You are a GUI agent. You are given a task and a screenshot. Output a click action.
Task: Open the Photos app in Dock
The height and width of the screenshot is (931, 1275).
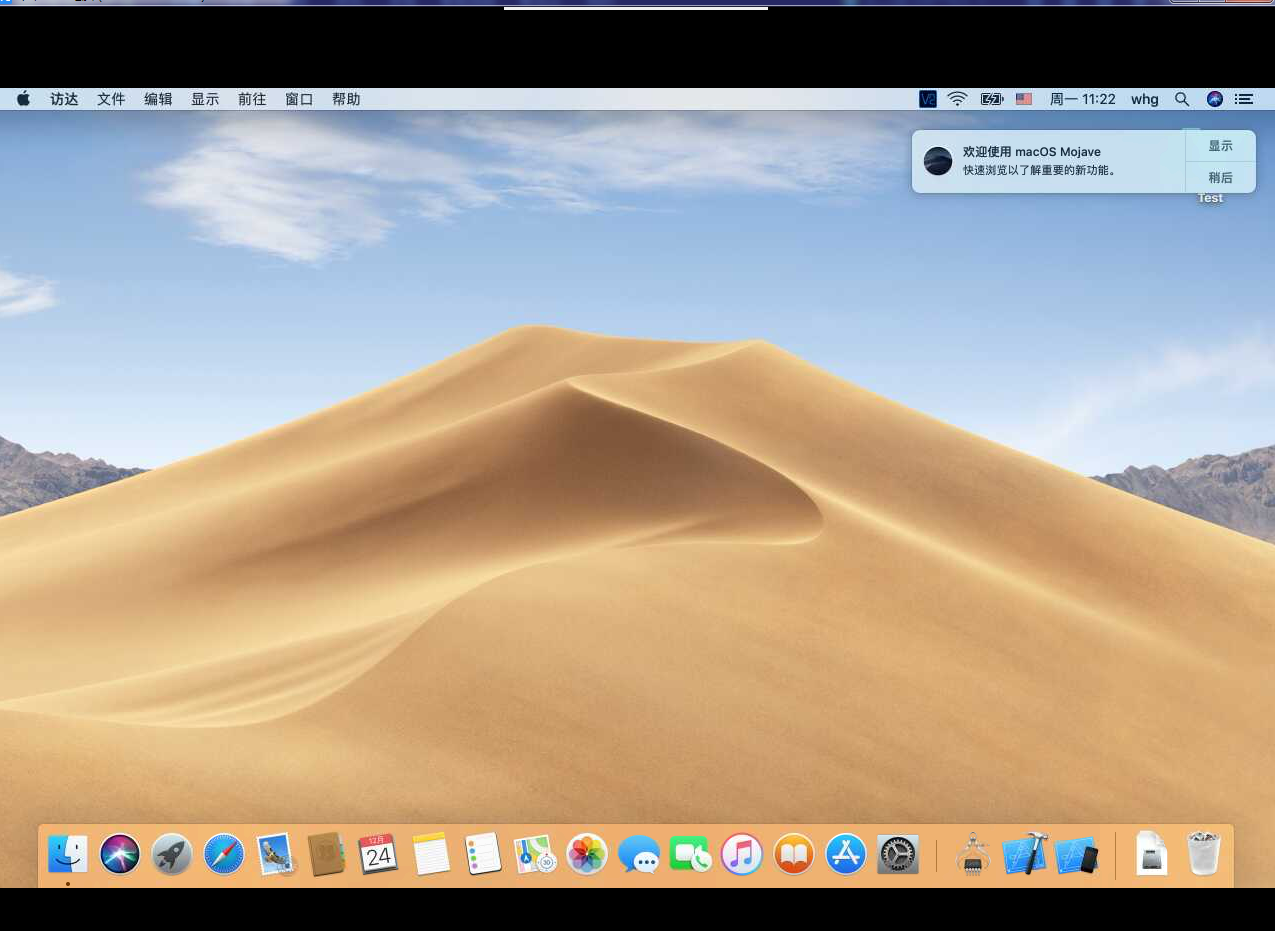(587, 854)
